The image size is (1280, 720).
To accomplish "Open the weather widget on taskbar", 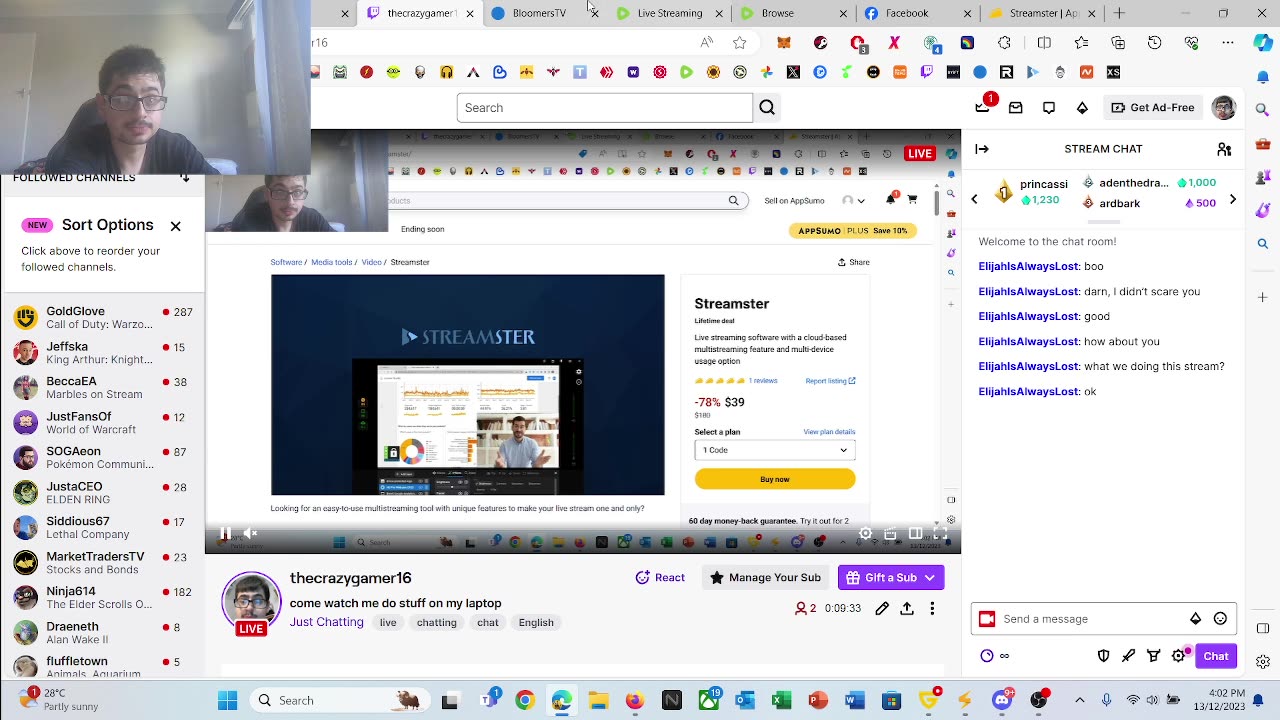I will [60, 700].
